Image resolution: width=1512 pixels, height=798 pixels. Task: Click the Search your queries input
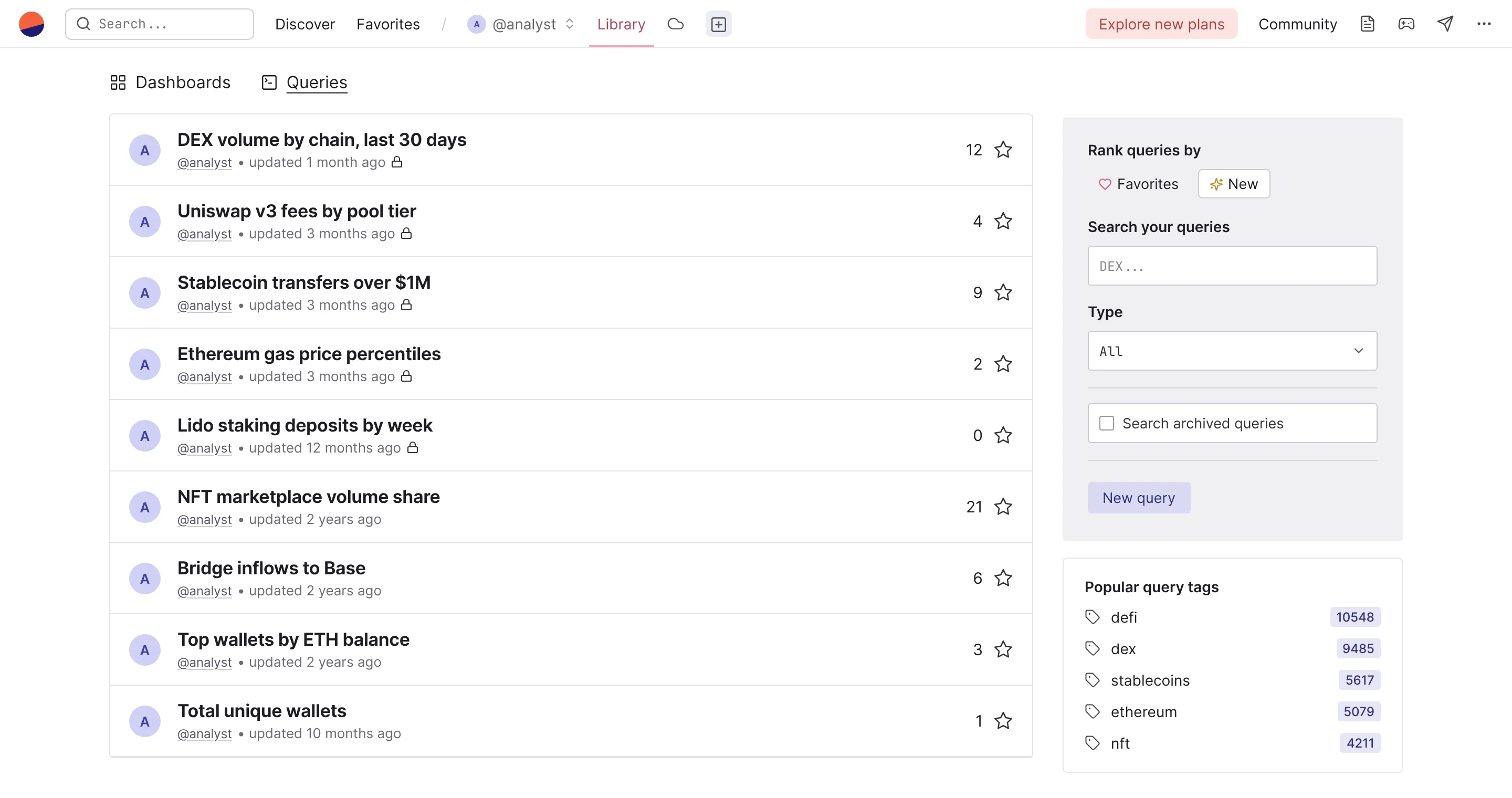[1232, 266]
